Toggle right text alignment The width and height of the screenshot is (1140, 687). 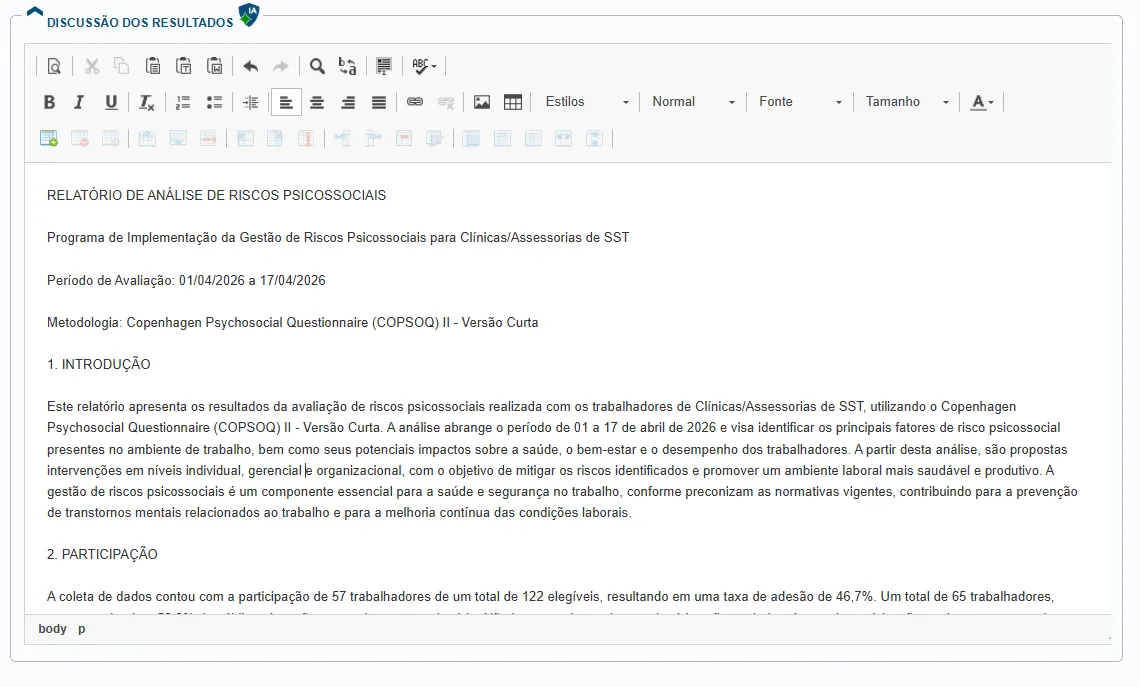coord(348,103)
